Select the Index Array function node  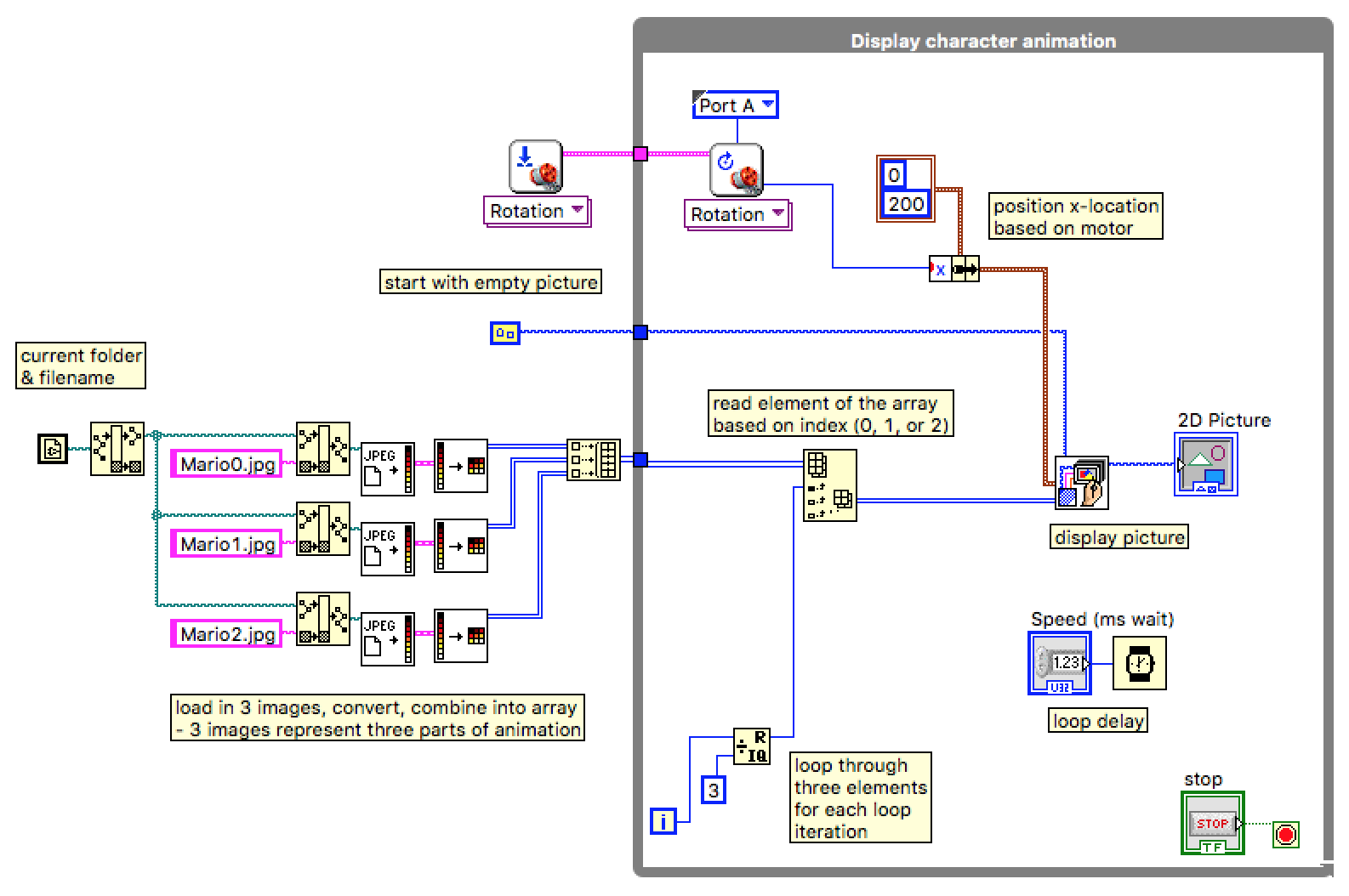tap(829, 485)
